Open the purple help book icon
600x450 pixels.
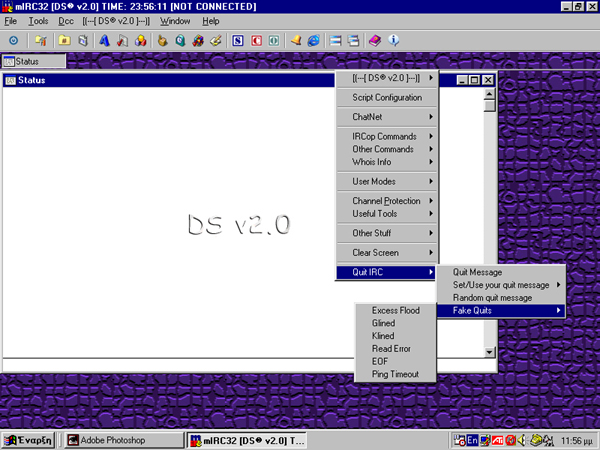[x=375, y=40]
